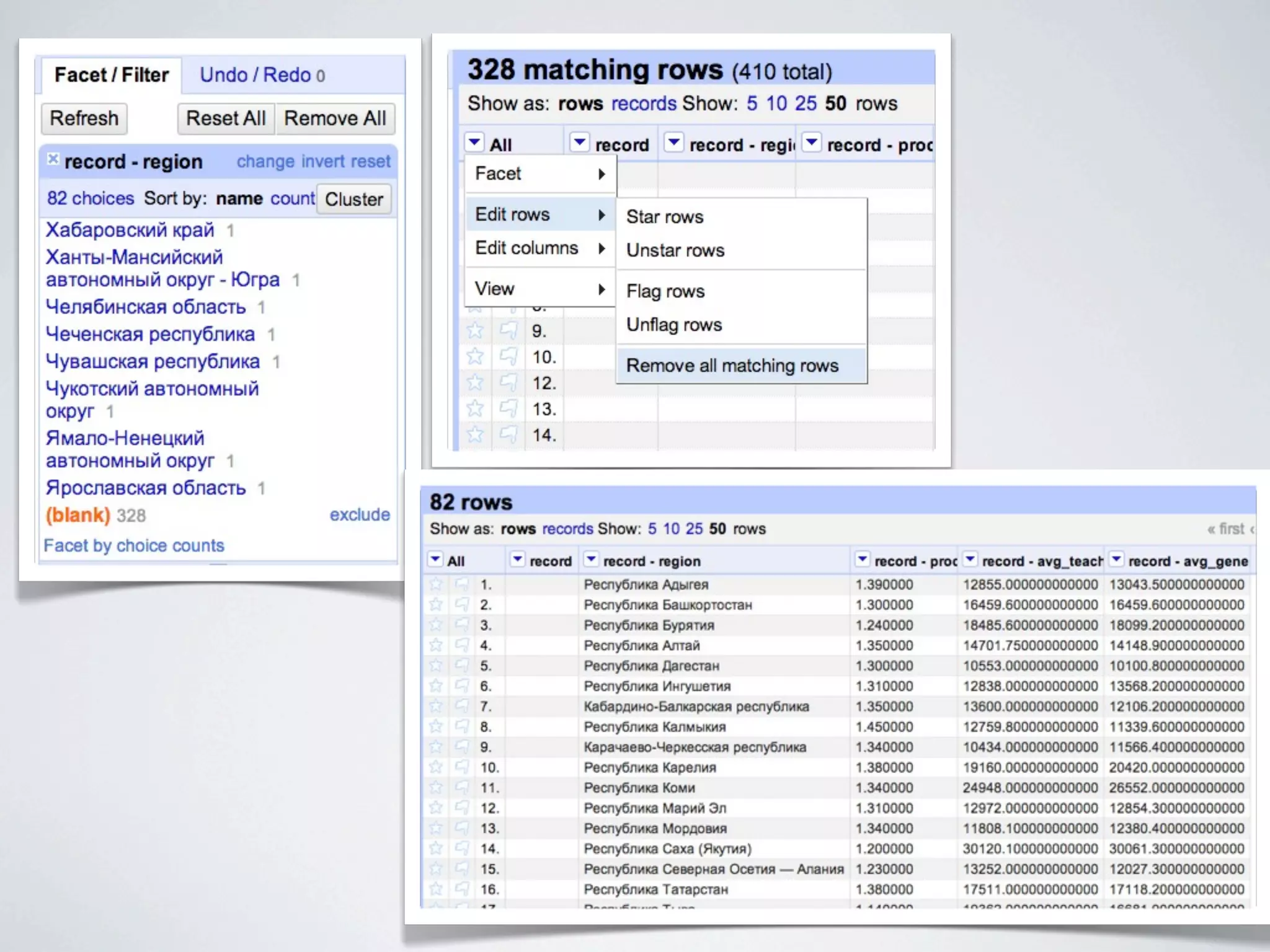The image size is (1270, 952).
Task: Star row 13 in the upper table
Action: coord(475,408)
